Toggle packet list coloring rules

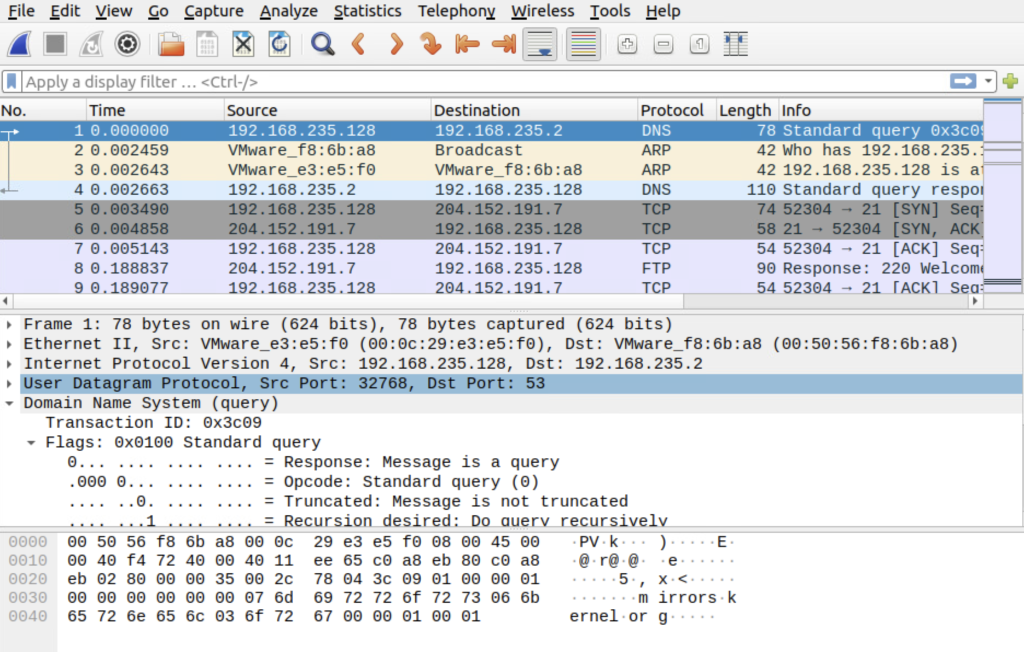583,44
